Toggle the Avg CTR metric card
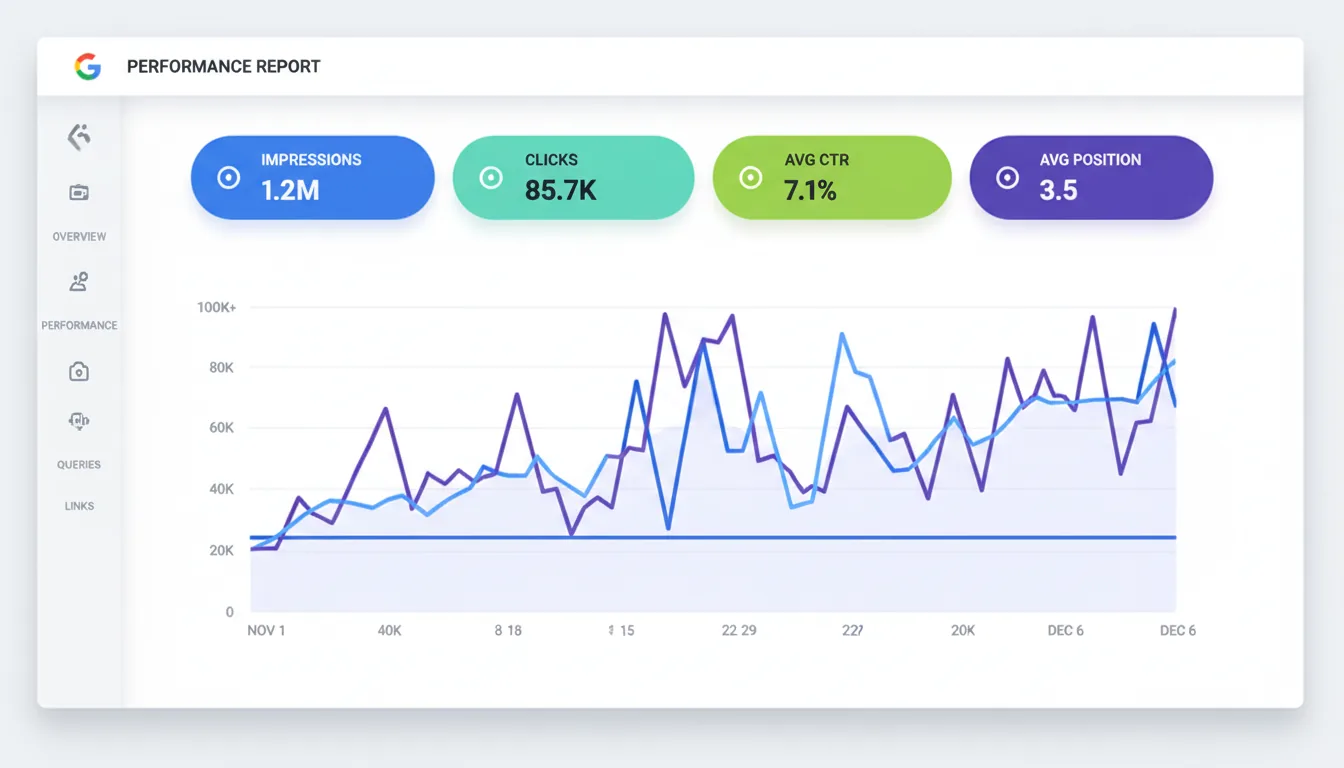 click(x=832, y=177)
